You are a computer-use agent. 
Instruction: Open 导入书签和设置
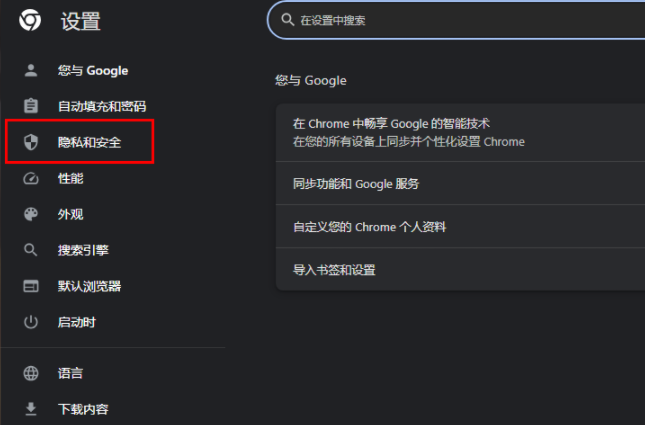coord(460,269)
